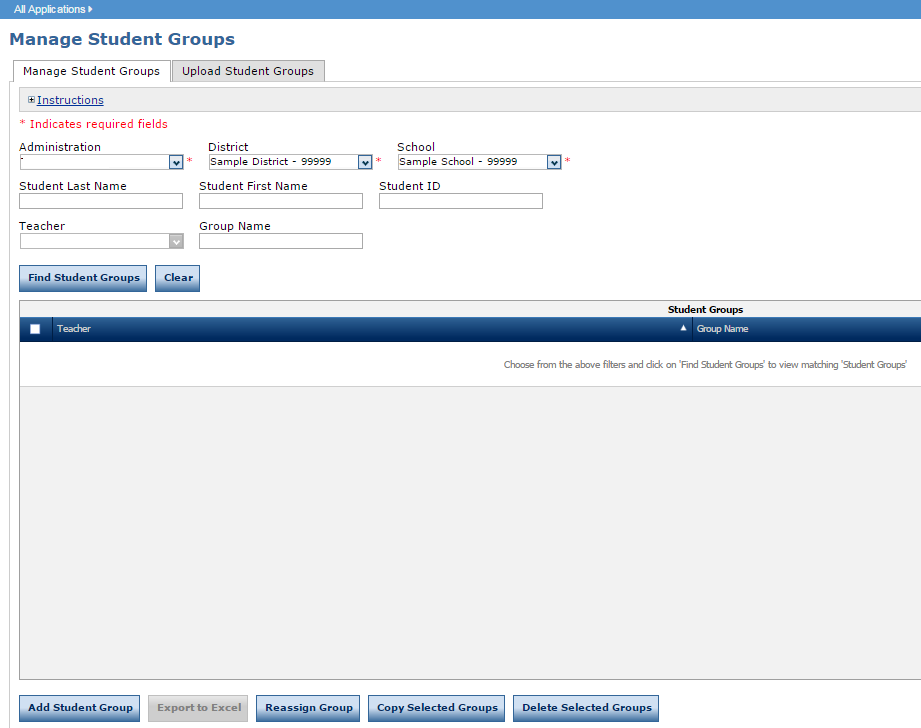Open the District dropdown arrow
Screen dimensions: 921x728
365,162
